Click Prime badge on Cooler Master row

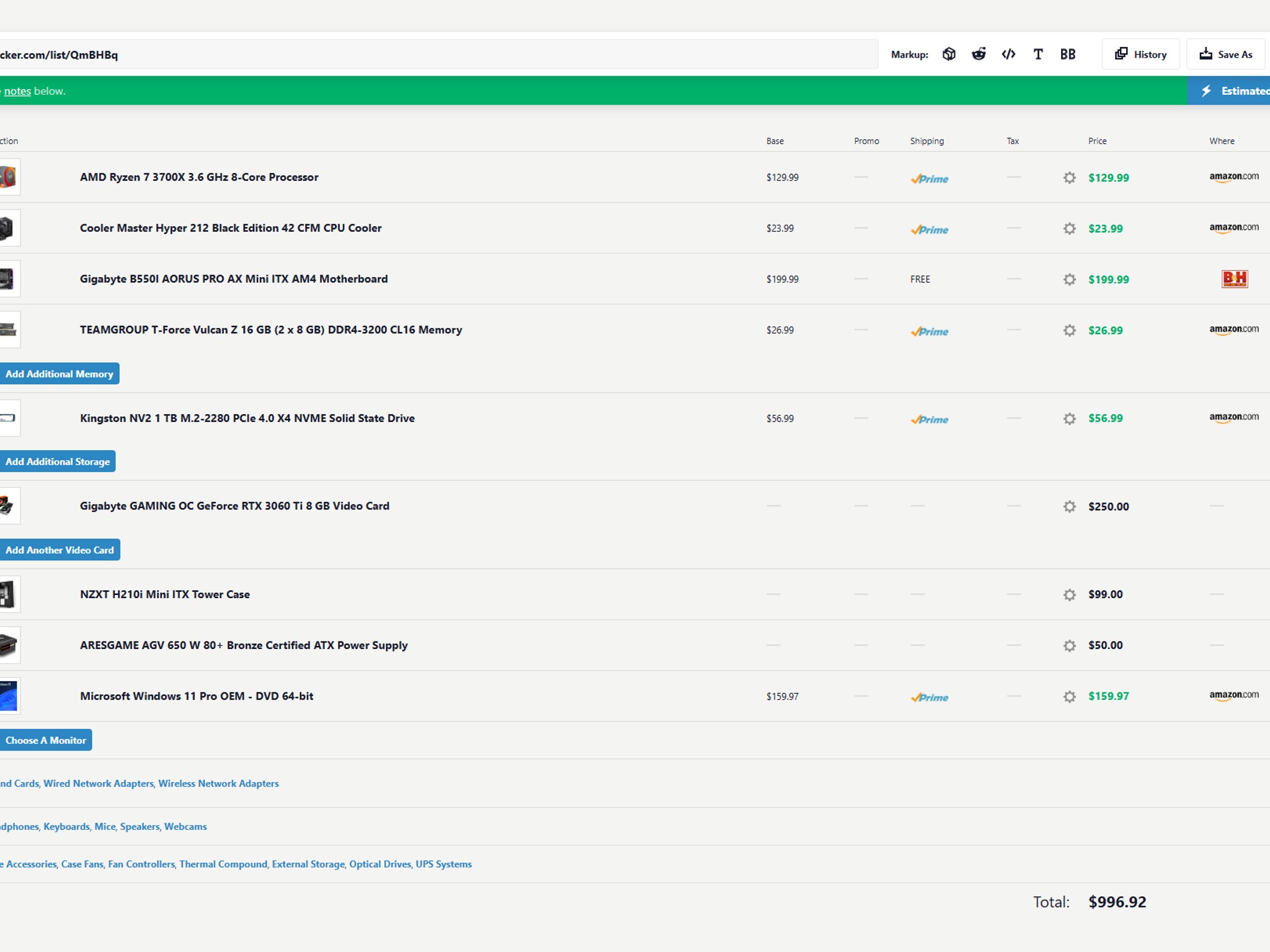(930, 229)
